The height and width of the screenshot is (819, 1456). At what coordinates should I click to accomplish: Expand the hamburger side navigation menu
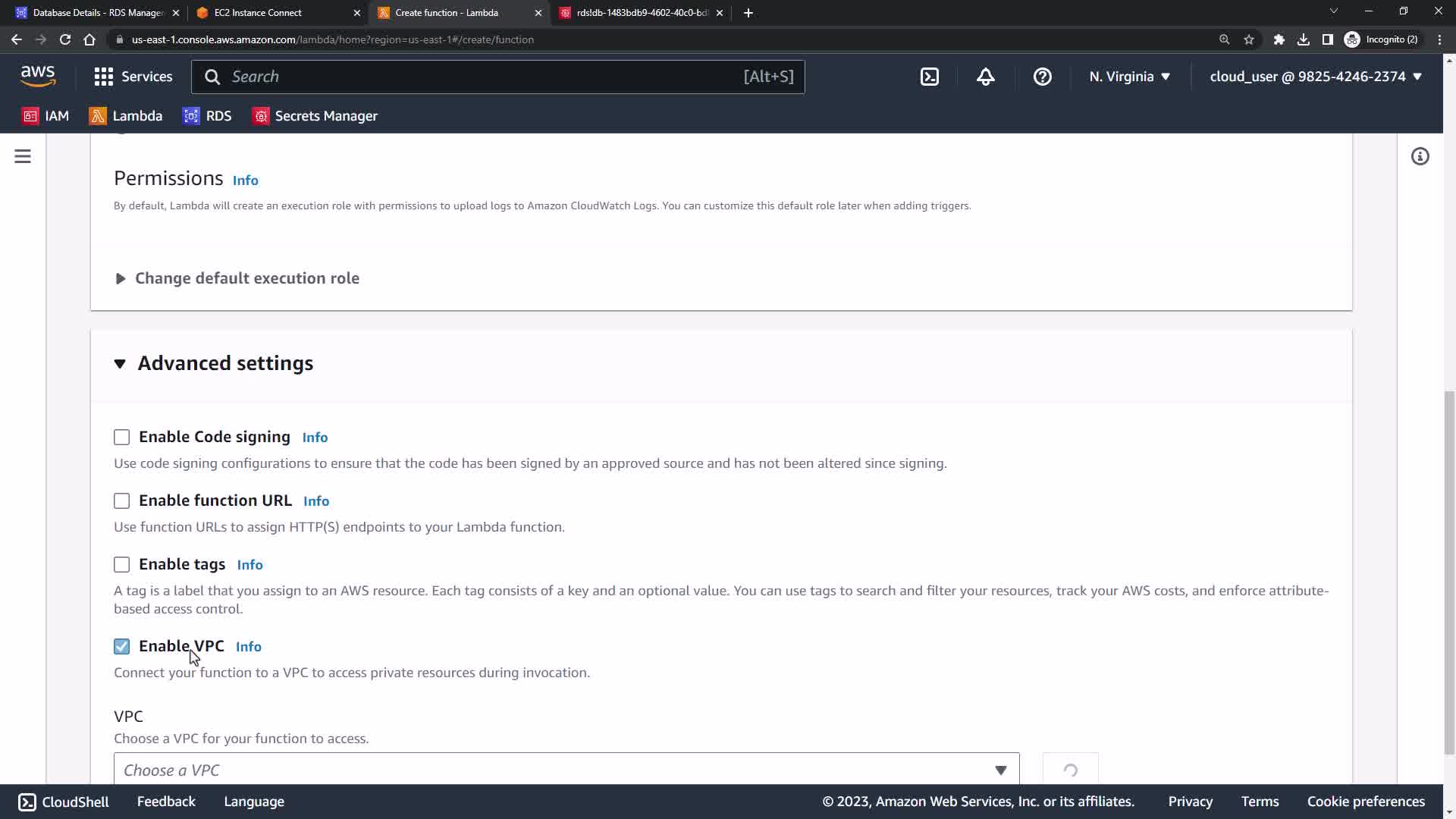pyautogui.click(x=23, y=156)
